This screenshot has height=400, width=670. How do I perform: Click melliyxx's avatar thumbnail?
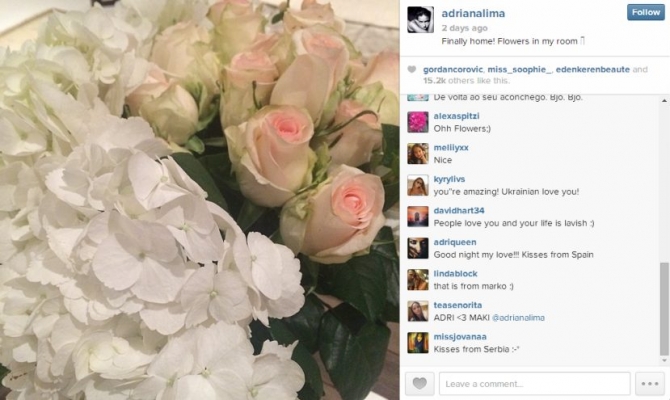[x=418, y=154]
